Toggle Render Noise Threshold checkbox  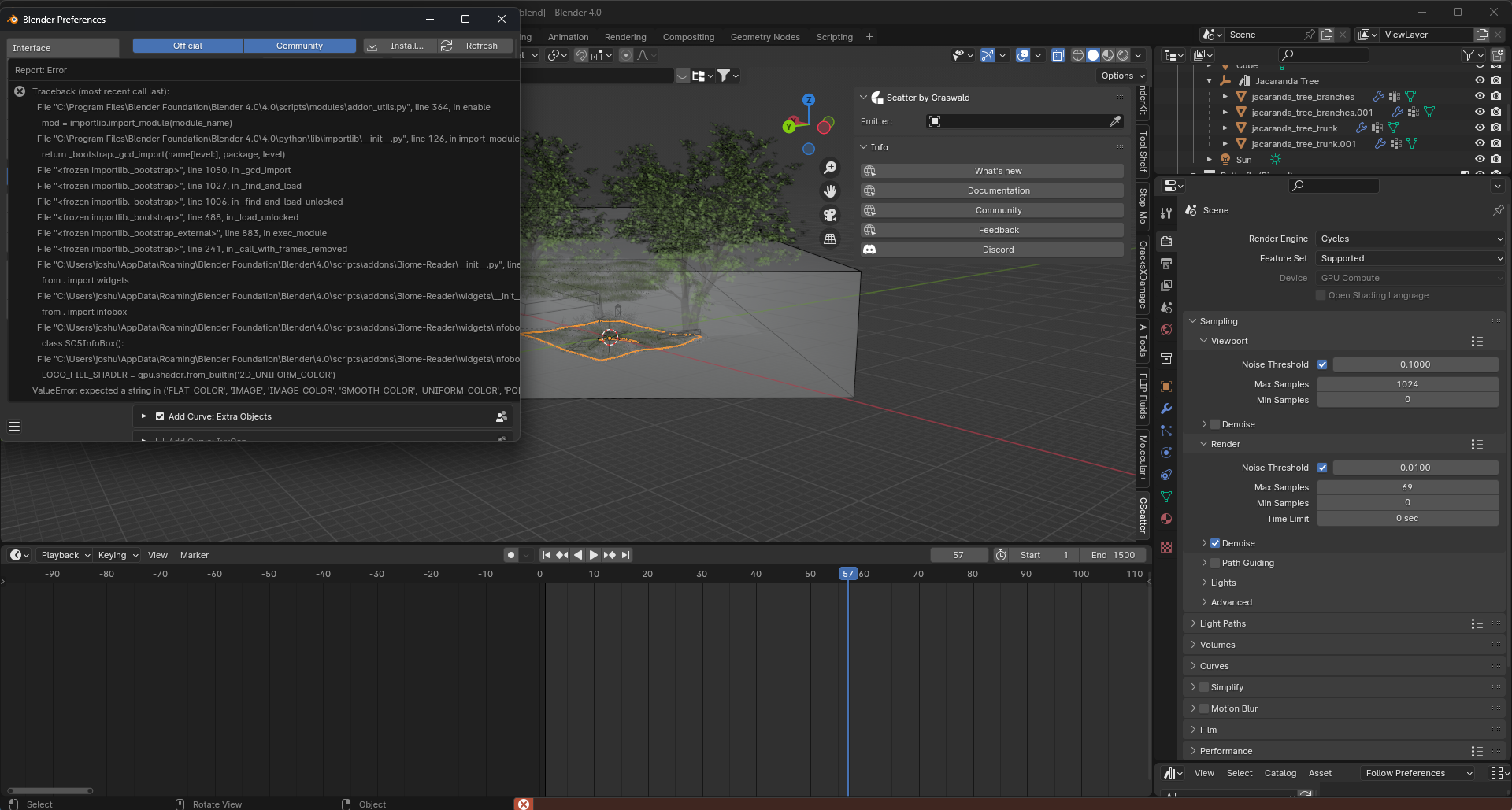[1322, 468]
